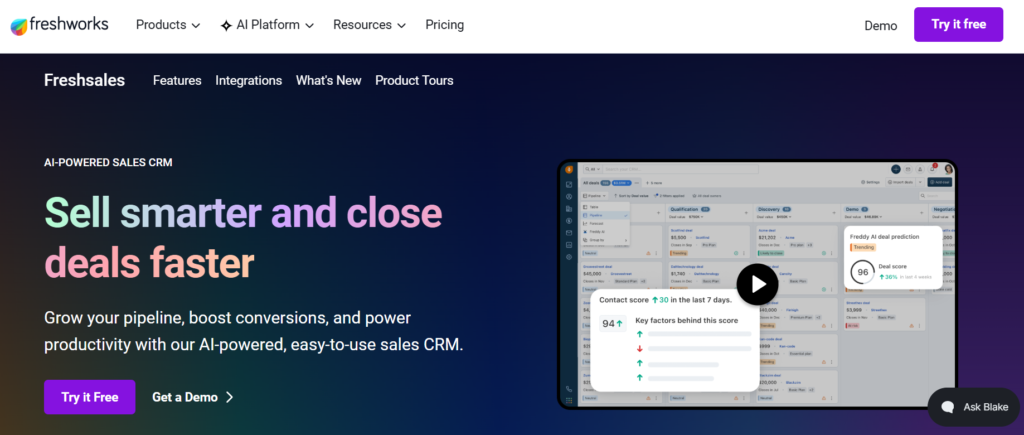Click the 94 contact score badge
1024x435 pixels.
pyautogui.click(x=613, y=323)
